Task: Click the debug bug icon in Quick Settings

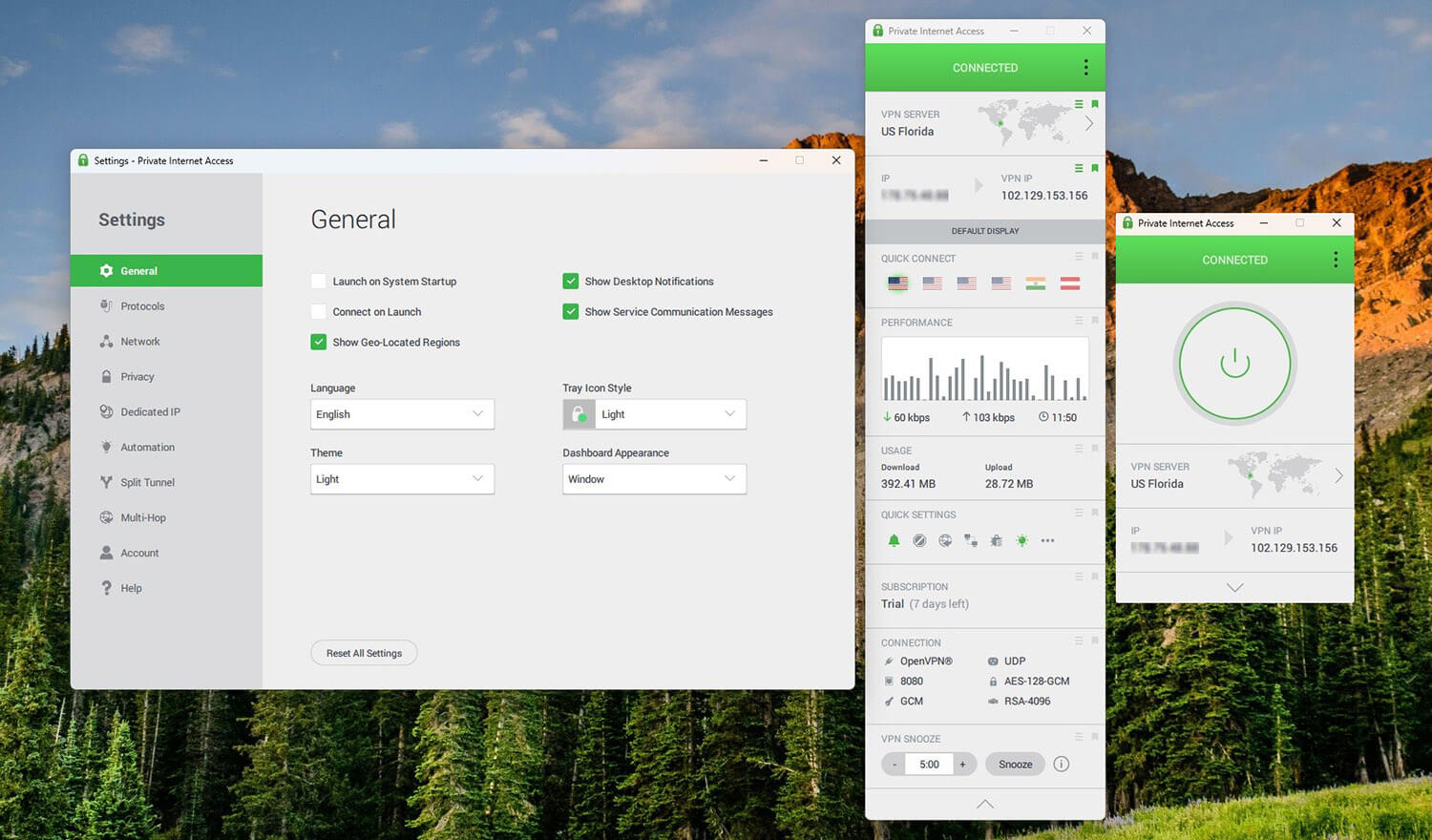Action: pyautogui.click(x=996, y=540)
